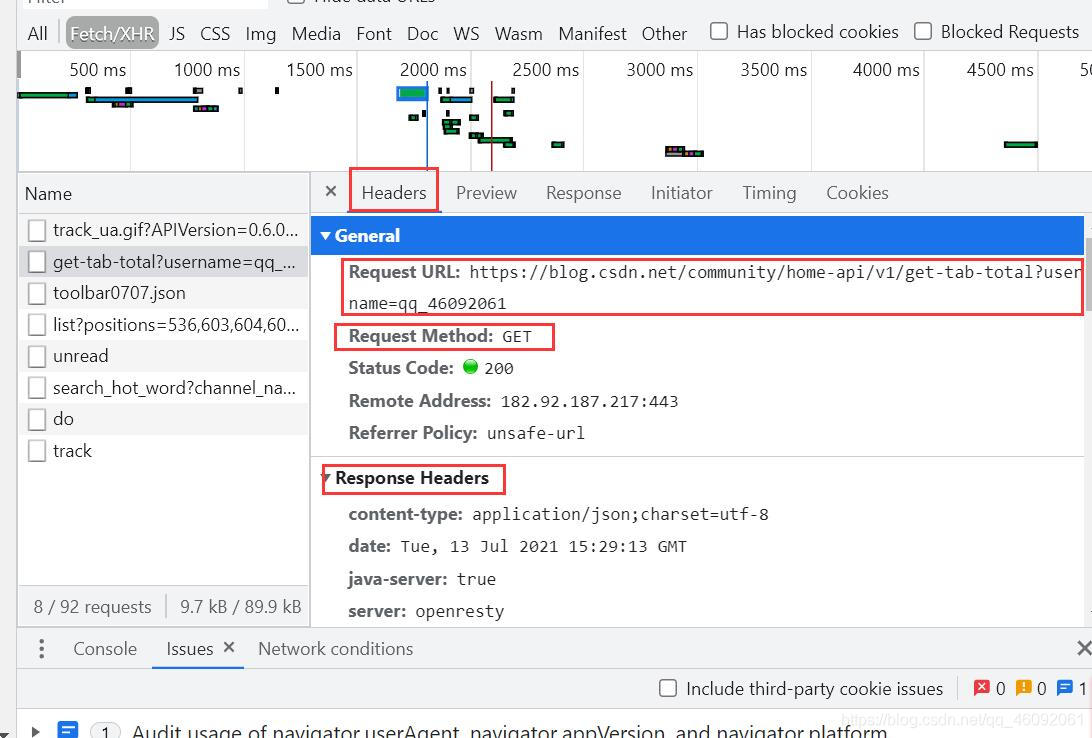Check the unread request checkbox

coord(37,356)
